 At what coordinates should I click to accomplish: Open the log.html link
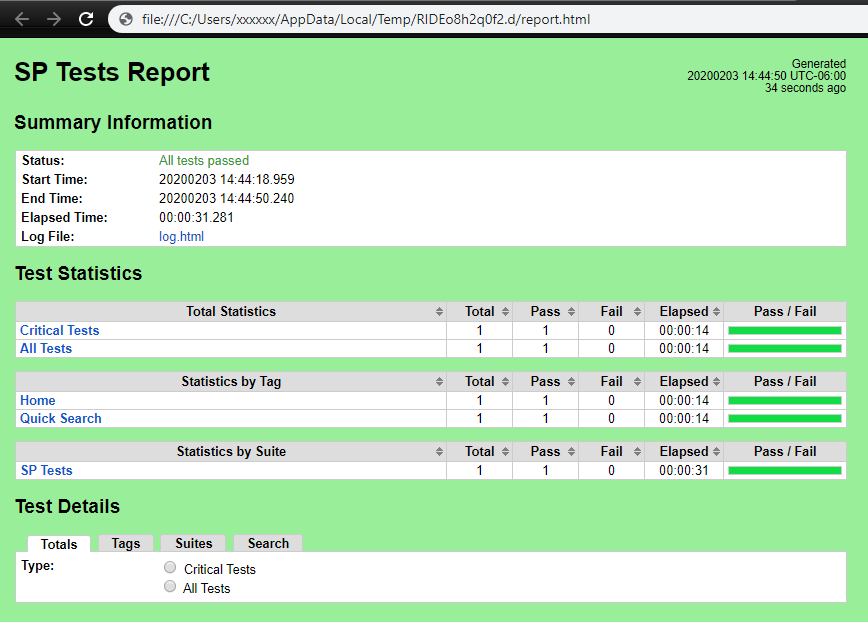point(181,237)
